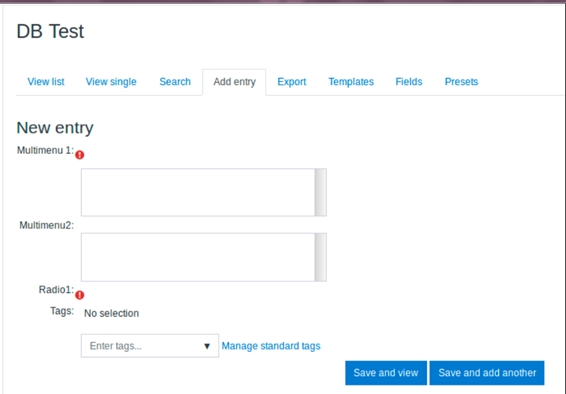This screenshot has width=566, height=394.
Task: Open the Fields tab
Action: 409,82
